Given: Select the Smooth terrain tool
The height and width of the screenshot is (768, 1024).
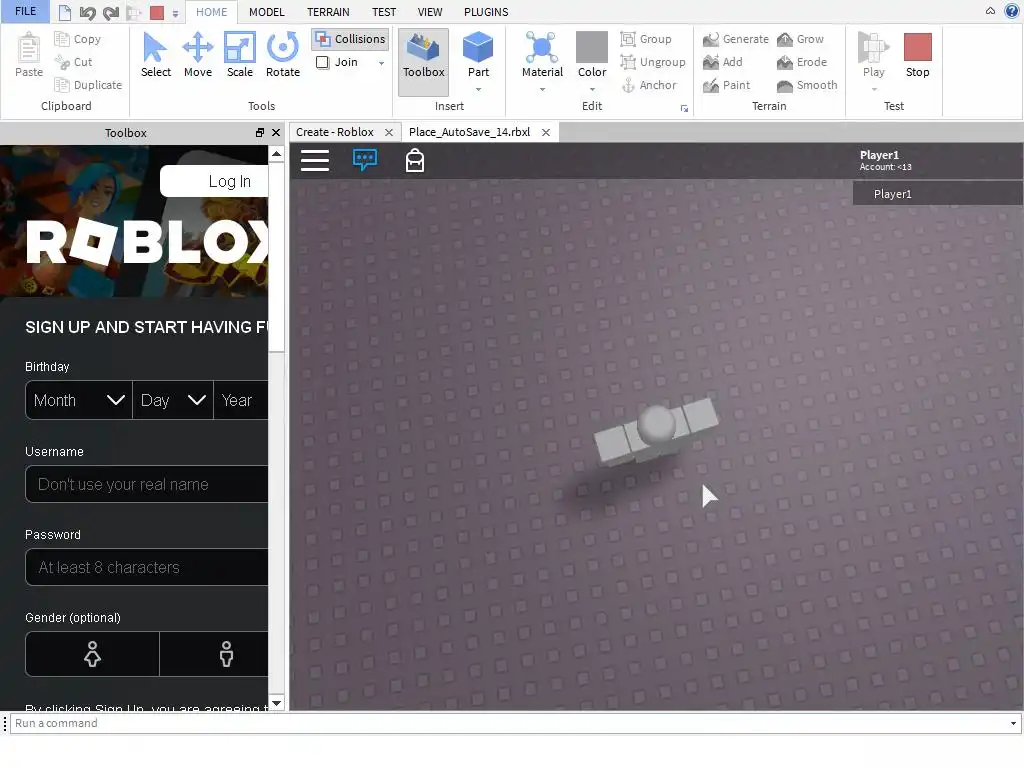Looking at the screenshot, I should 807,85.
